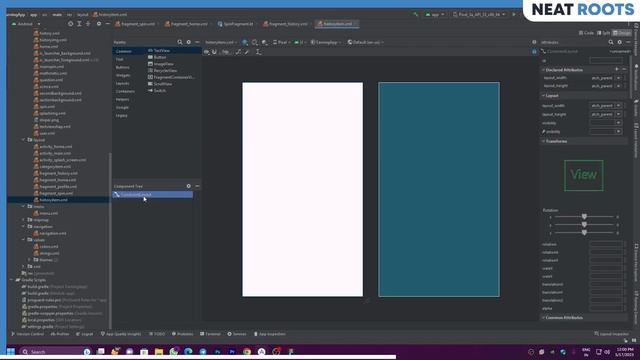The width and height of the screenshot is (640, 360).
Task: Open Attributes panel settings gear
Action: point(620,42)
